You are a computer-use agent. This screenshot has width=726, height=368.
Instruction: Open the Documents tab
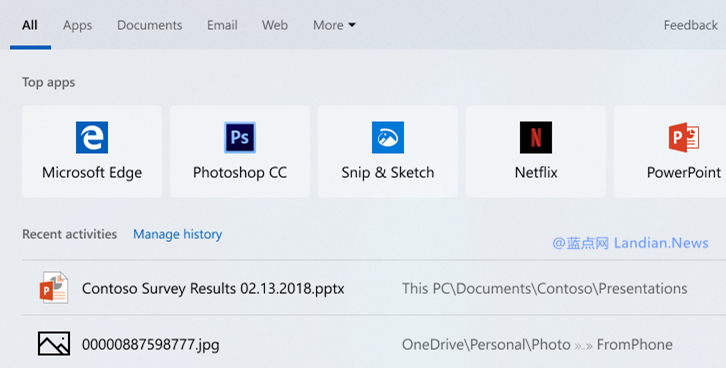(150, 25)
